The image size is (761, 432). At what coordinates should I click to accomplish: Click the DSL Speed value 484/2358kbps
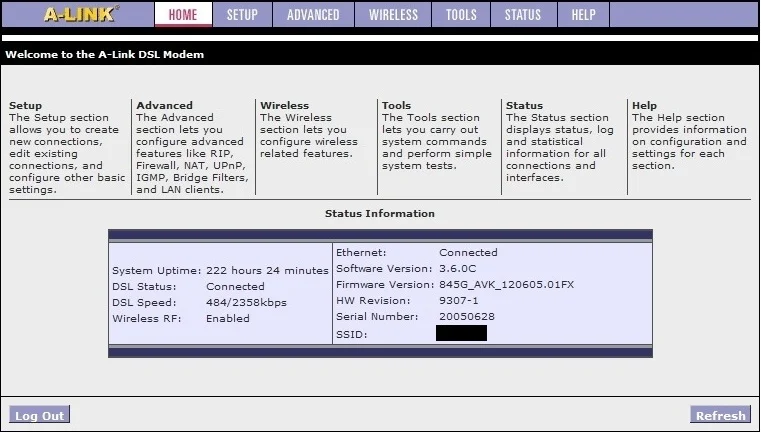246,303
